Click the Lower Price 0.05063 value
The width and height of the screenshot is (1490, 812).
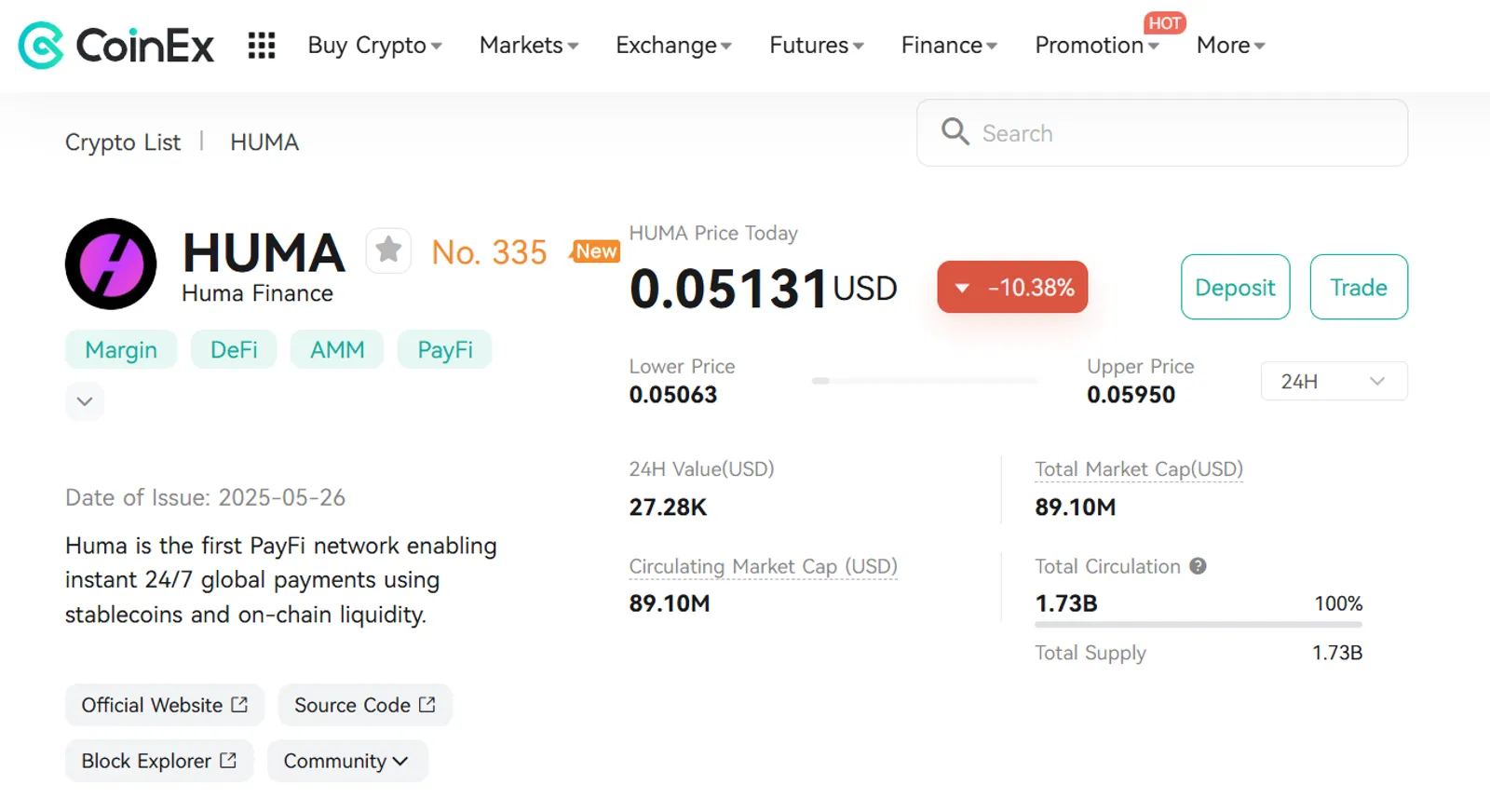[673, 395]
